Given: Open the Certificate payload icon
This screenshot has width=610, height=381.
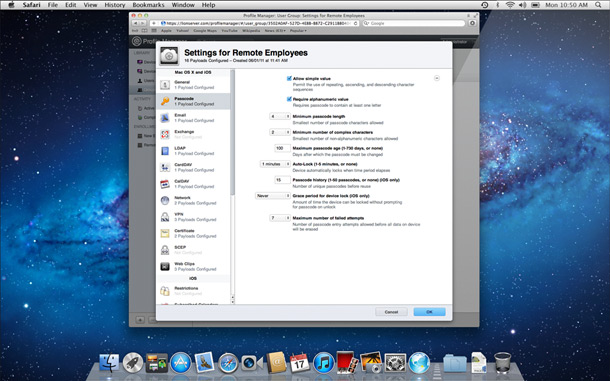Looking at the screenshot, I should coord(165,234).
